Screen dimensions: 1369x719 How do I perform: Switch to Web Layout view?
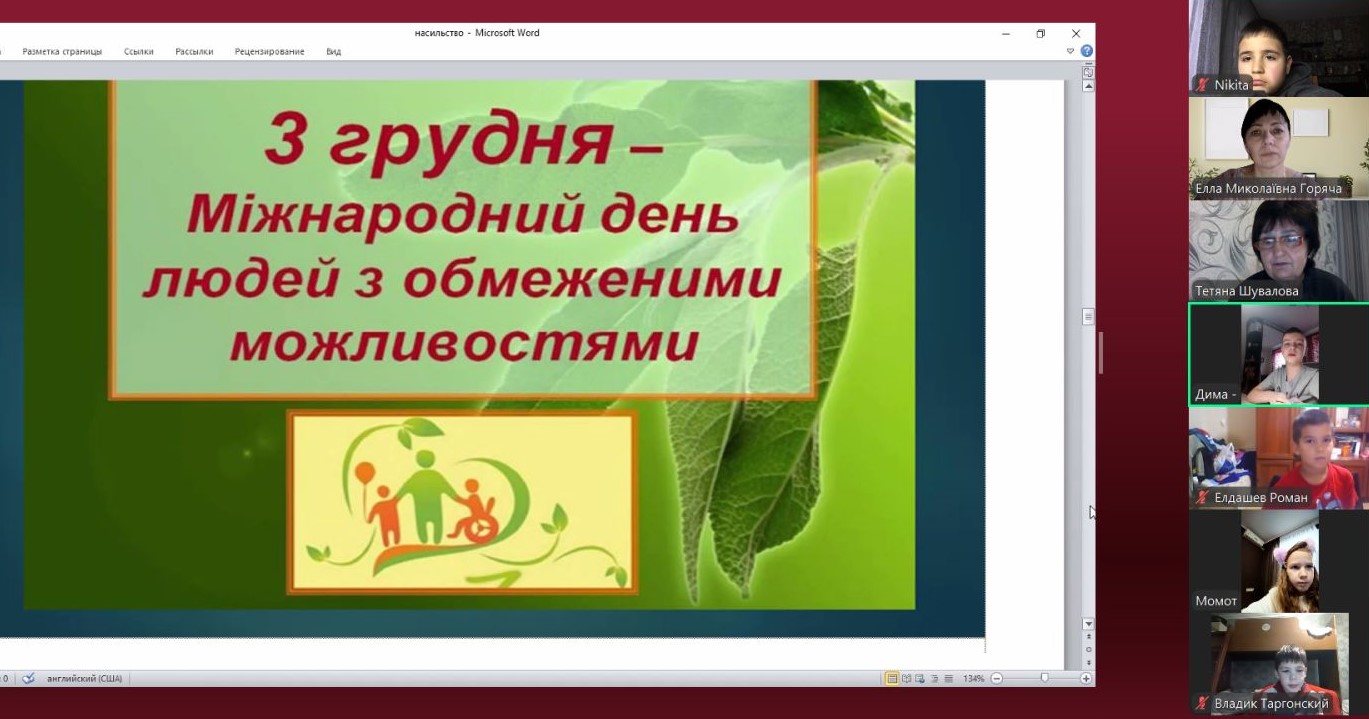[x=921, y=678]
